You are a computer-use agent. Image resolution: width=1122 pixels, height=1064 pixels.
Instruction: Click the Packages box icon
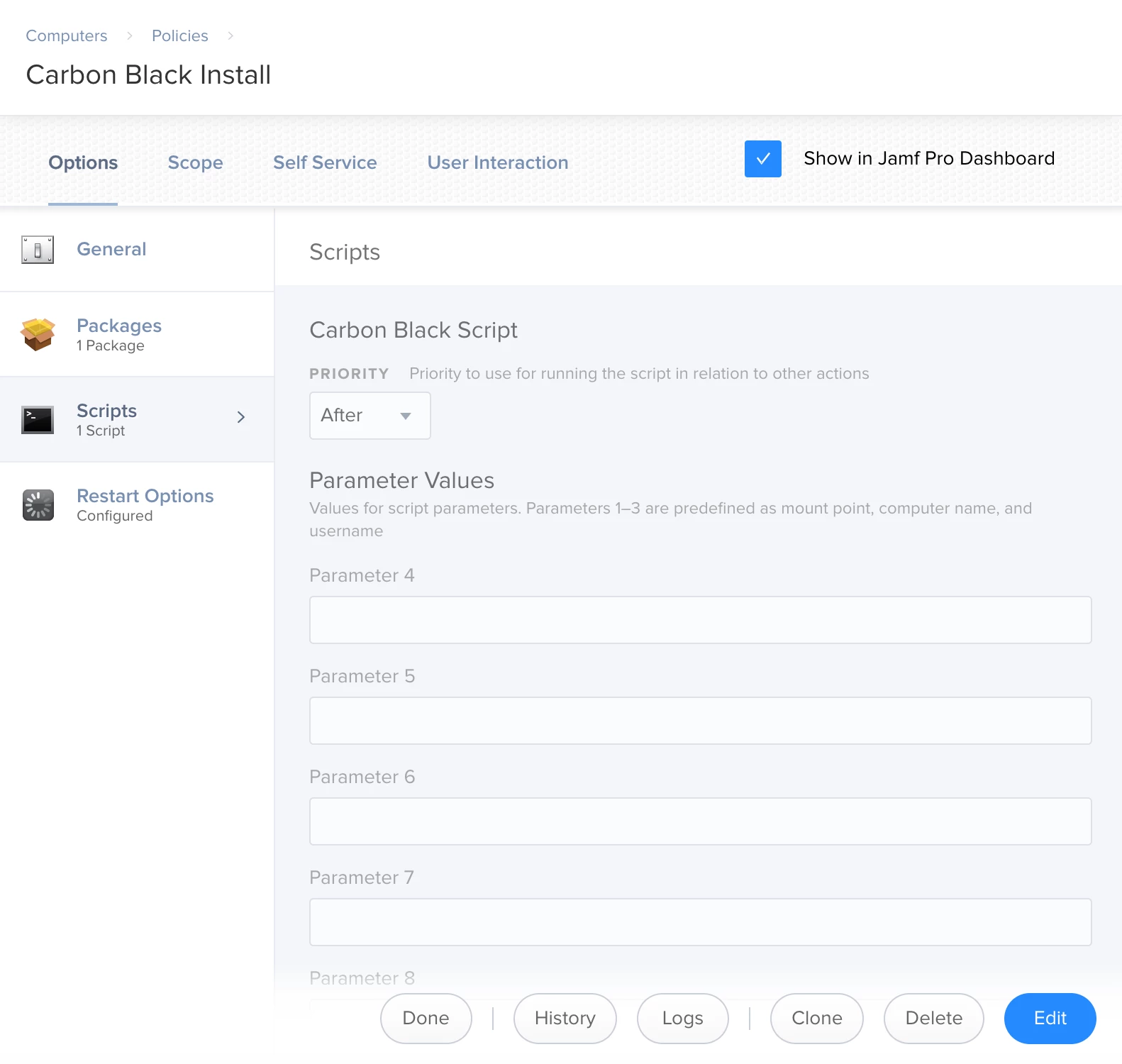pos(38,334)
